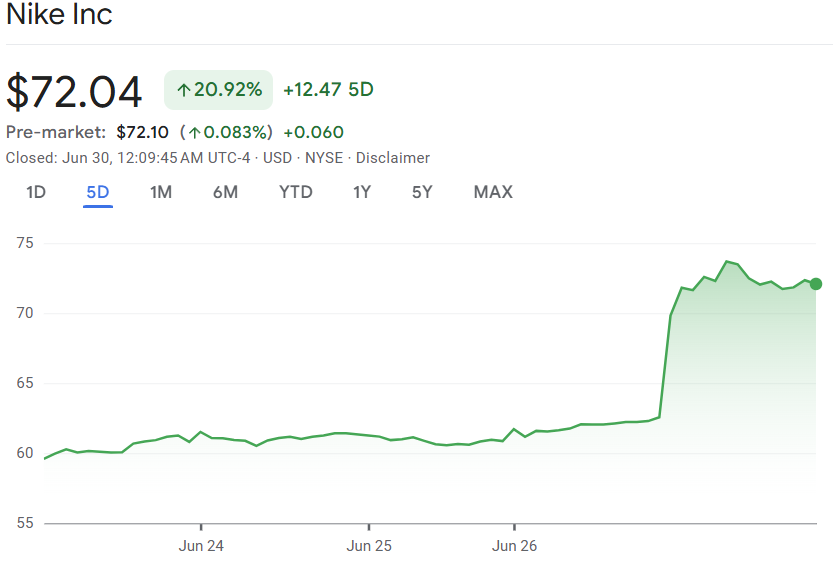Click the active 5D tab

[98, 192]
